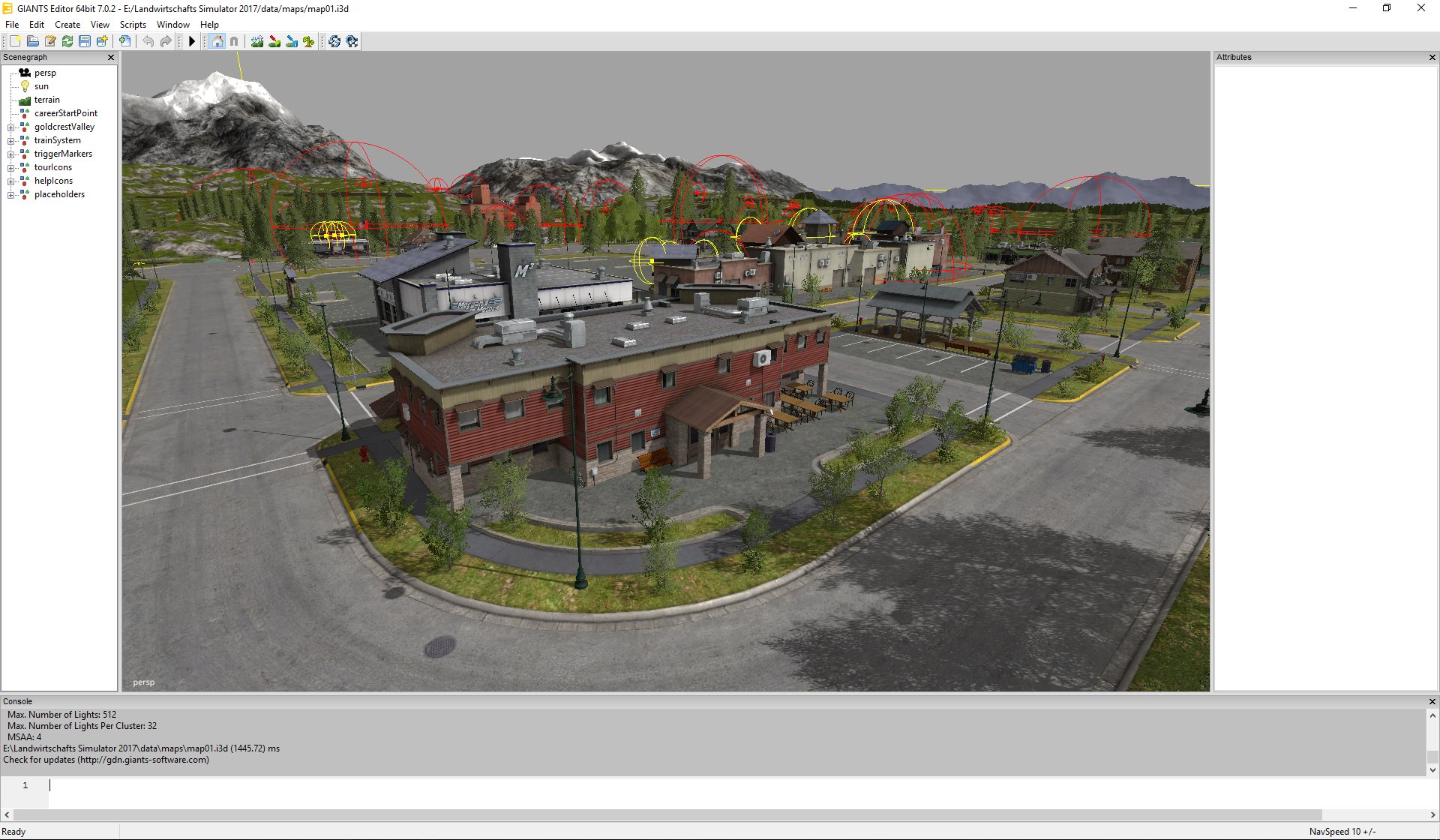1440x840 pixels.
Task: Select the terrain foliage paint icon
Action: 309,41
